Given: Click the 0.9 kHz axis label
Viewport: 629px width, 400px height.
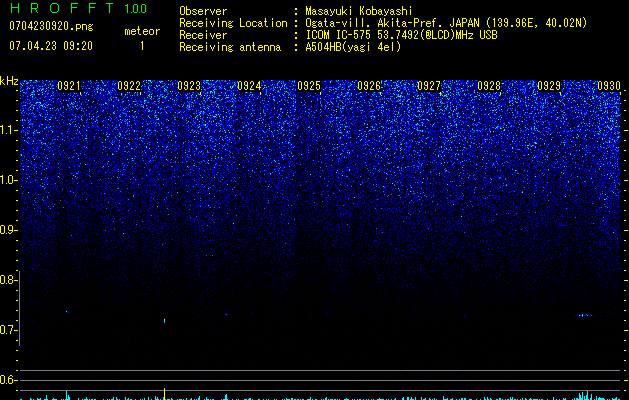Looking at the screenshot, I should pyautogui.click(x=8, y=230).
